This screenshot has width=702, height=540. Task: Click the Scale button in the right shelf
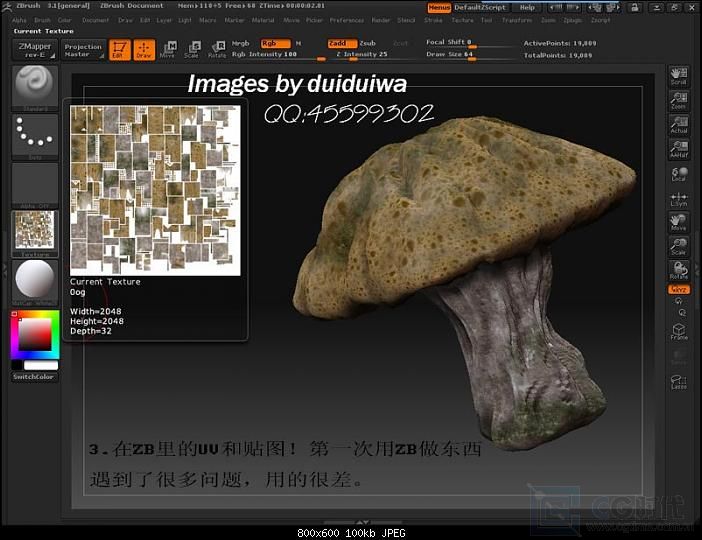[x=679, y=247]
